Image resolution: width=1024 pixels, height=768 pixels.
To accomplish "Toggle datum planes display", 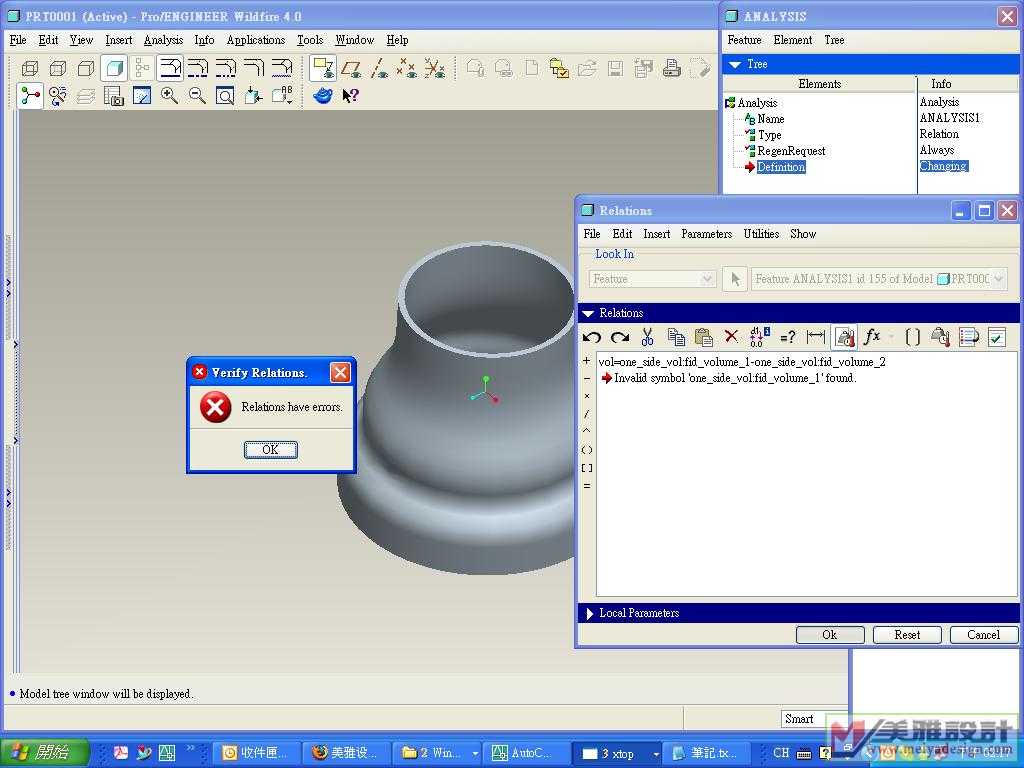I will 351,68.
